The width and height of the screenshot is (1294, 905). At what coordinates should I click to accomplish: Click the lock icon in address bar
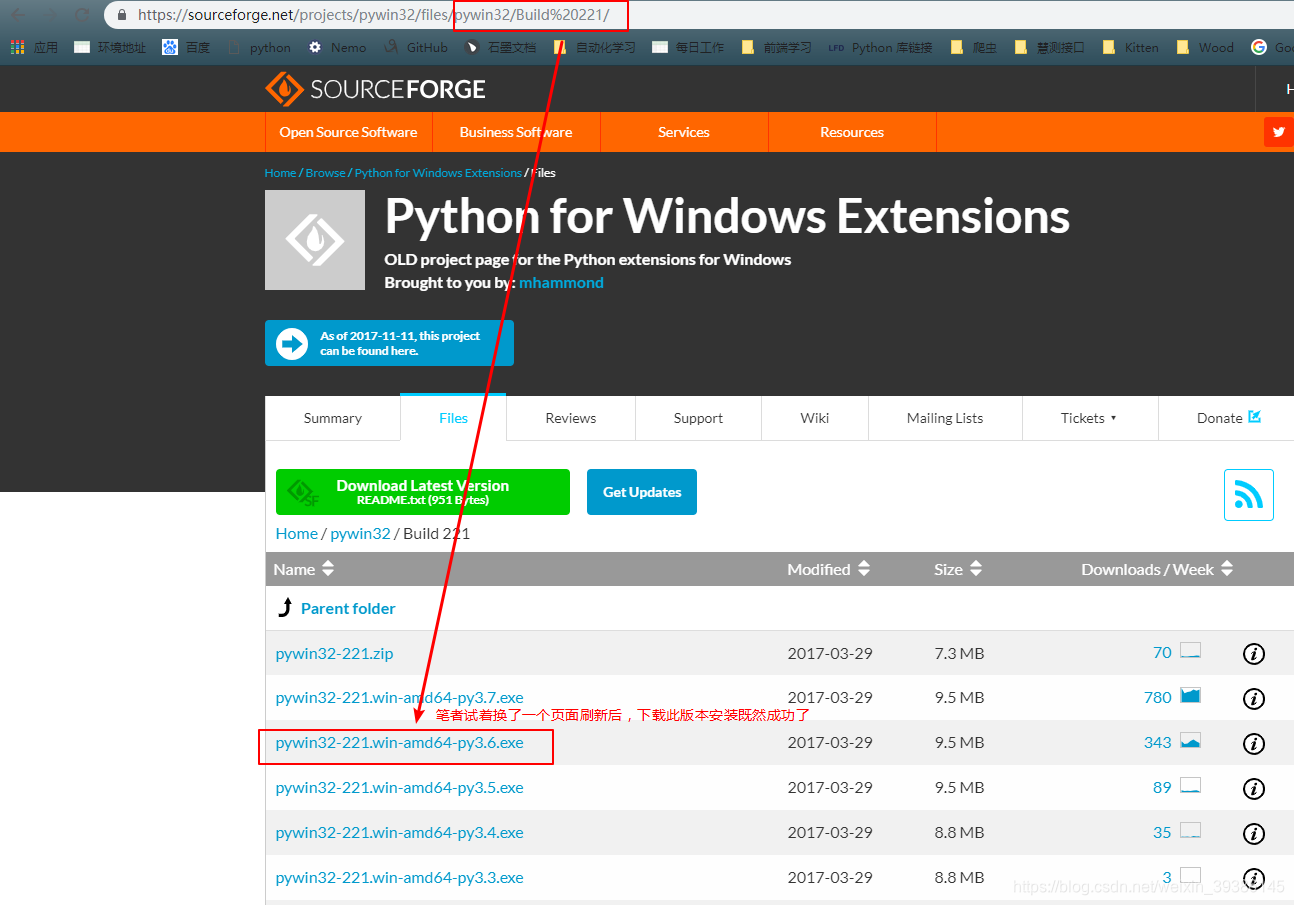(122, 15)
